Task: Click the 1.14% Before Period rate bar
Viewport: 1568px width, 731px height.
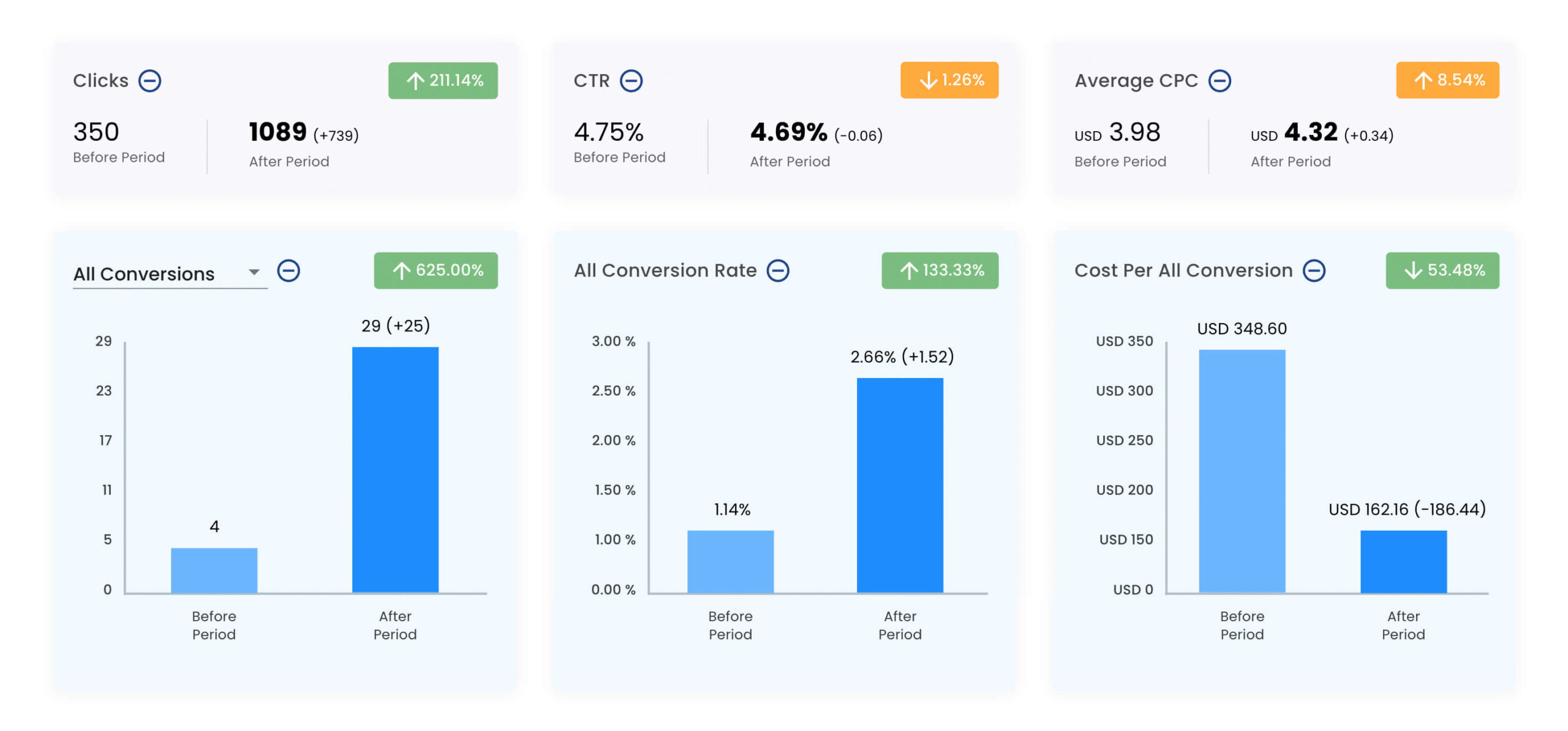Action: point(730,561)
